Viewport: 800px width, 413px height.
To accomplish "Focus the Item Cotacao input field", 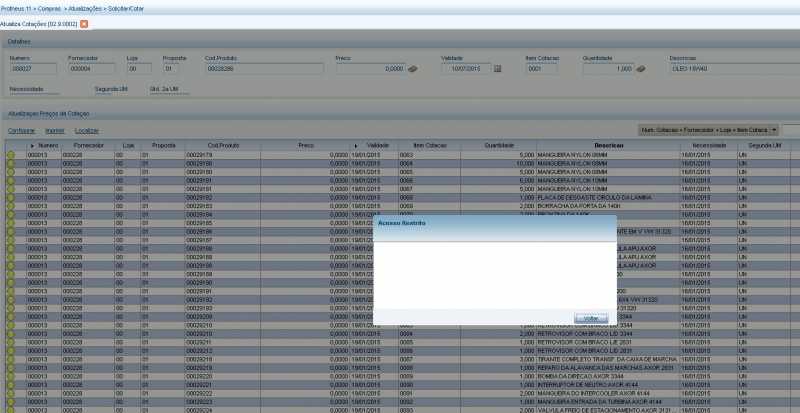I will click(541, 68).
